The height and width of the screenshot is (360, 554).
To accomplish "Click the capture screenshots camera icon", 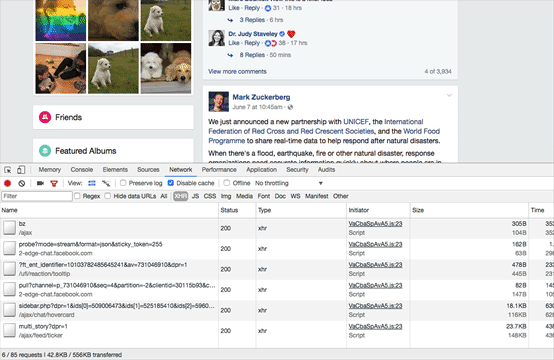I will [40, 183].
